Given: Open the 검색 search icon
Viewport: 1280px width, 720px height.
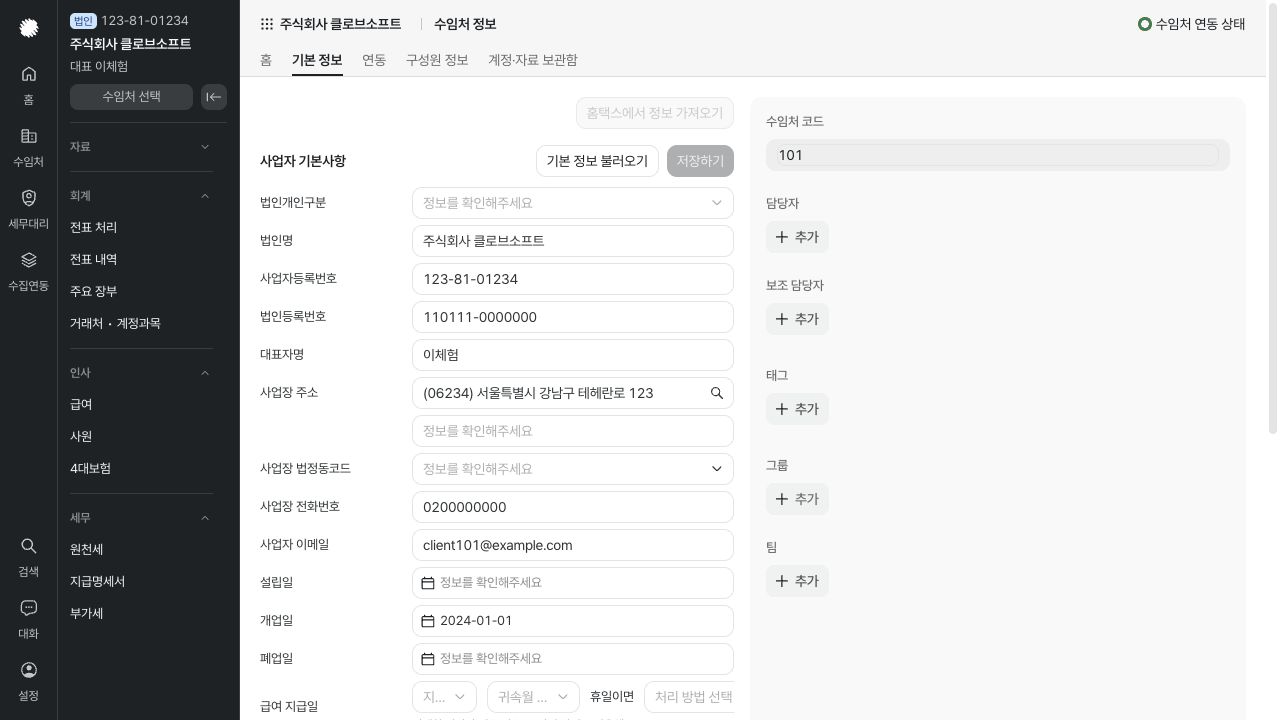Looking at the screenshot, I should 28,557.
